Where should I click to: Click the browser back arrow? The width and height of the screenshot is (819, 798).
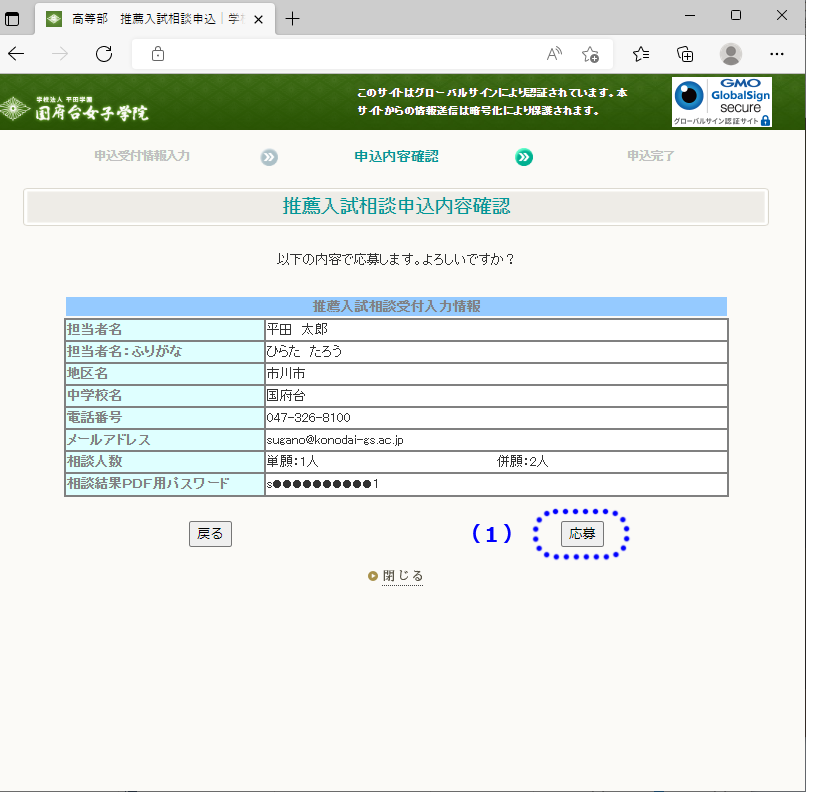coord(19,54)
